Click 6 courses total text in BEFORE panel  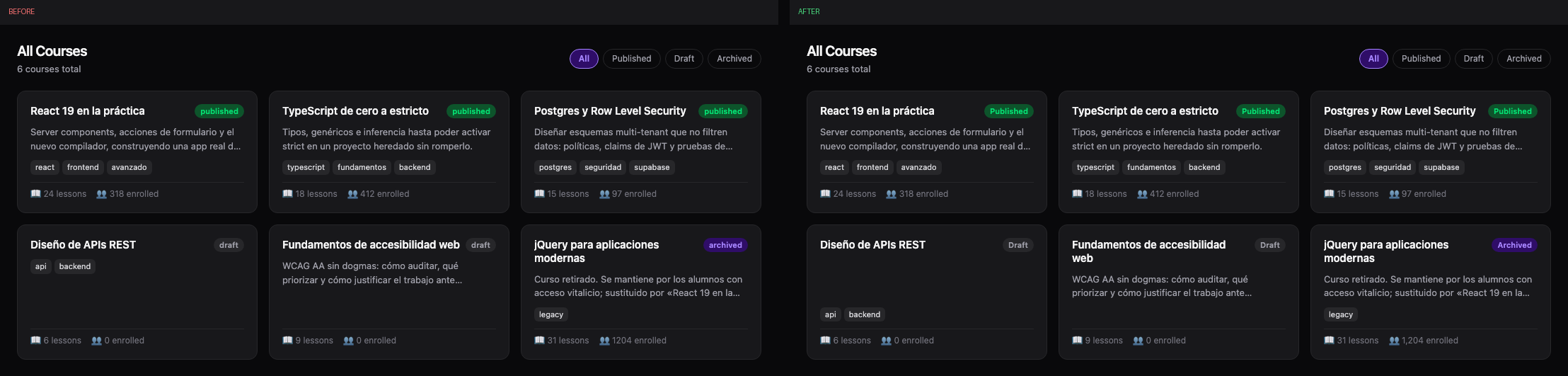point(49,69)
